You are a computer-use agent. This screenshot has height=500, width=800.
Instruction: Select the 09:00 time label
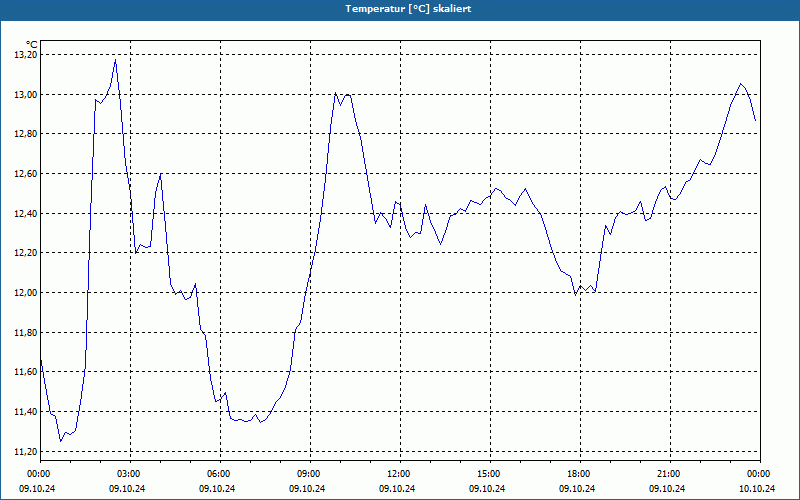coord(310,473)
